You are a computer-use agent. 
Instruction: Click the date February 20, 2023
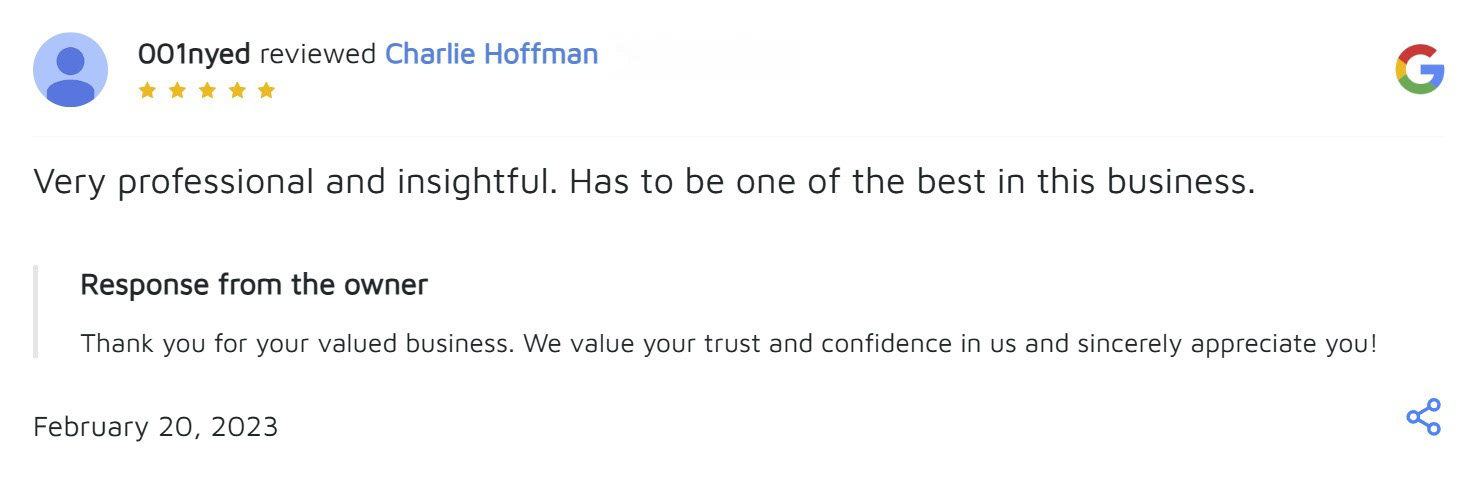coord(156,427)
